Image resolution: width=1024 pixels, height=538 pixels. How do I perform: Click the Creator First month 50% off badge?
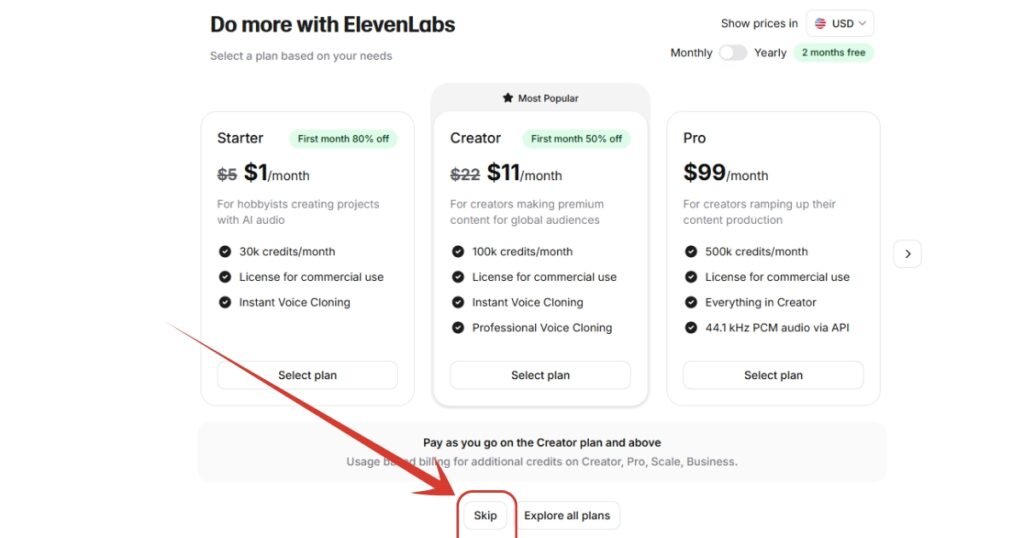pyautogui.click(x=576, y=139)
